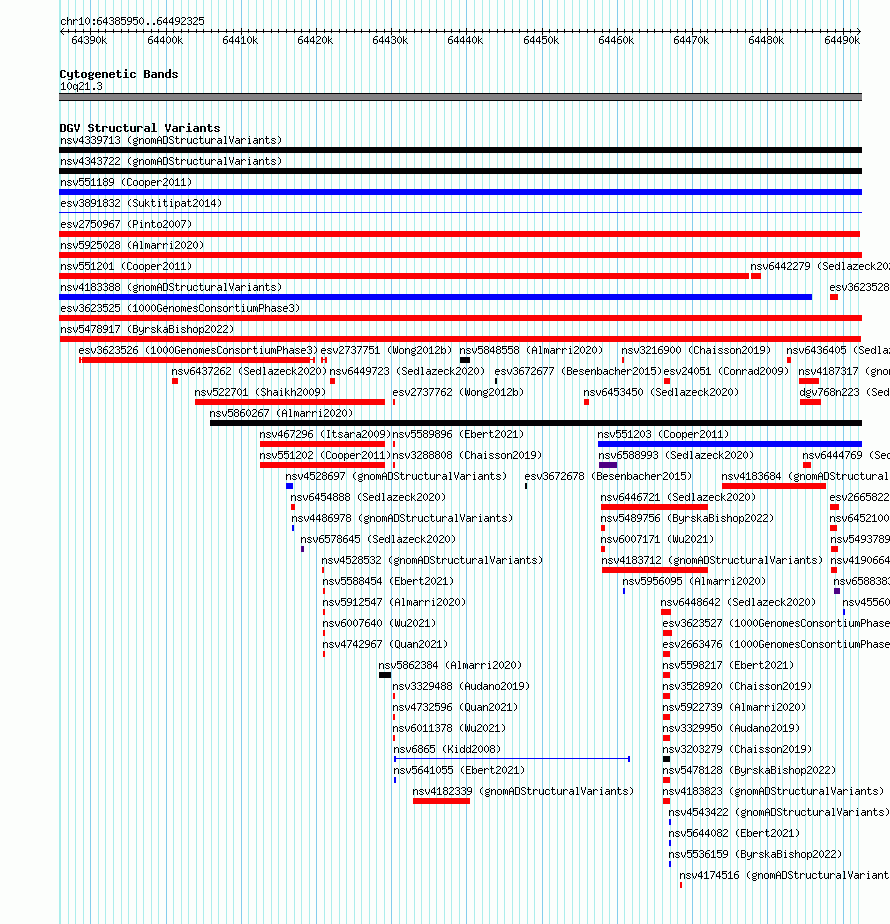Open nsv5589896 (Ebert2021) variant
Image resolution: width=890 pixels, height=924 pixels.
coord(458,435)
